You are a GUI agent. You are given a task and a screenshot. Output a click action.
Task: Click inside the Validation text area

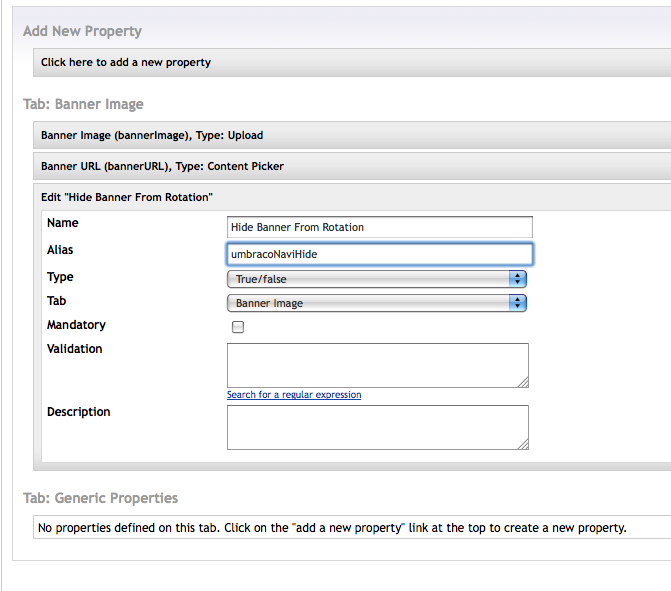coord(377,365)
